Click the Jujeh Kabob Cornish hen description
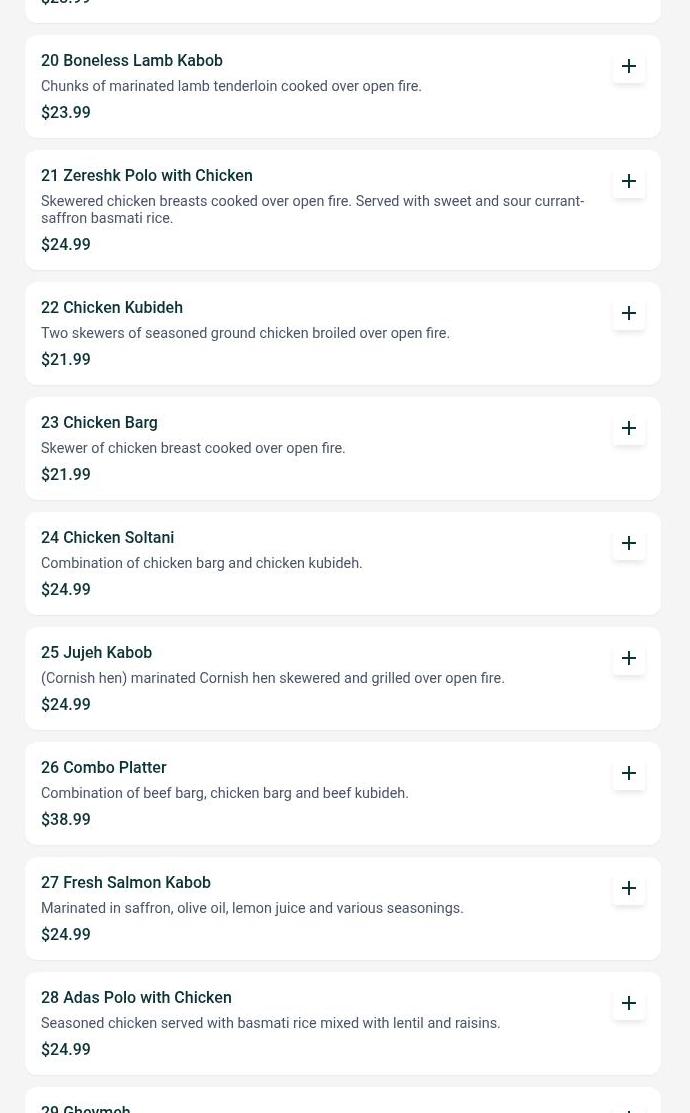This screenshot has width=690, height=1113. [x=272, y=679]
